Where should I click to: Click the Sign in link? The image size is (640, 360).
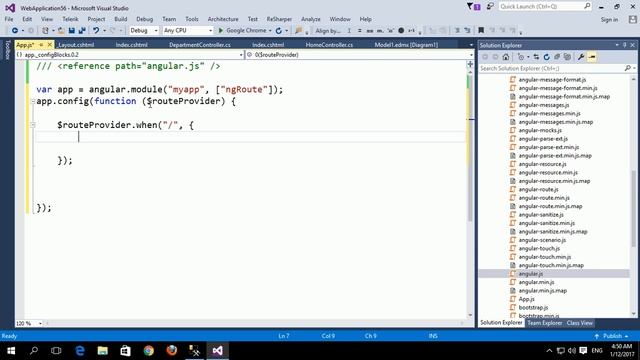[x=609, y=20]
